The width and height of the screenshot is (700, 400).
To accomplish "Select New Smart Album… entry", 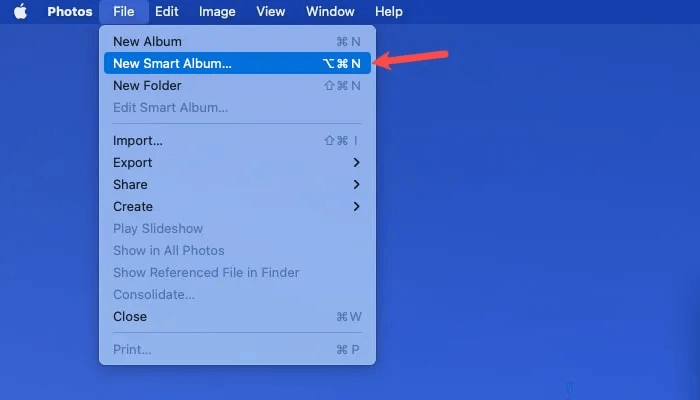I will 237,63.
